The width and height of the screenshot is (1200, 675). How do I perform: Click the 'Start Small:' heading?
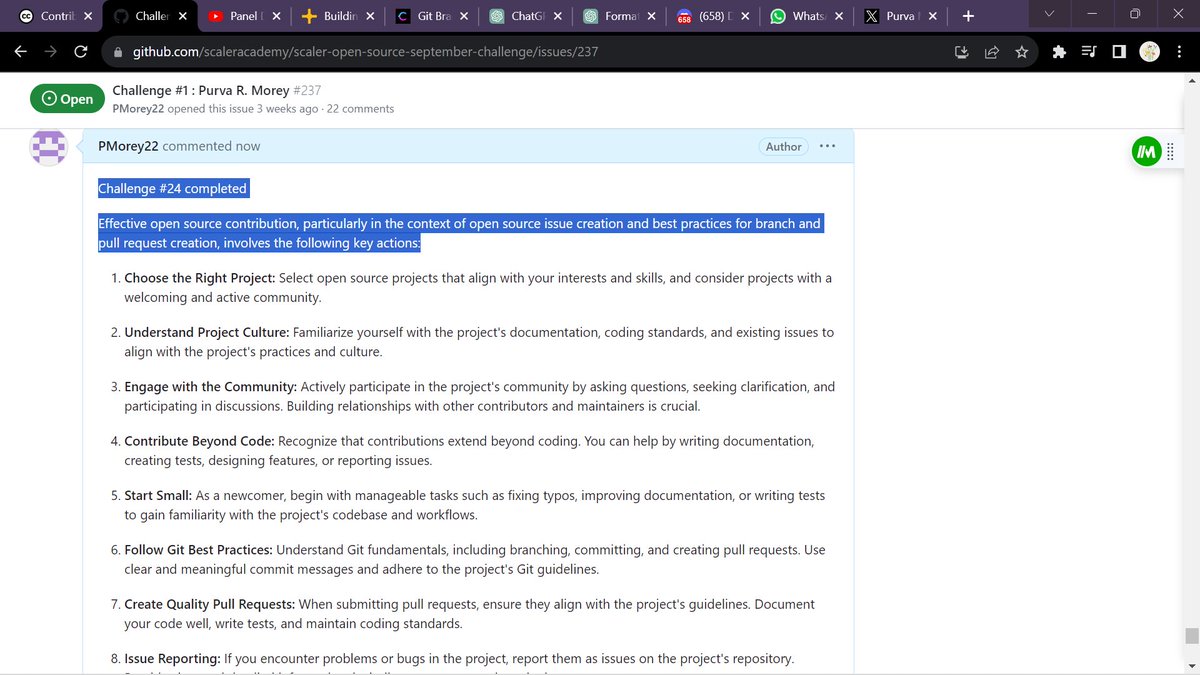158,495
